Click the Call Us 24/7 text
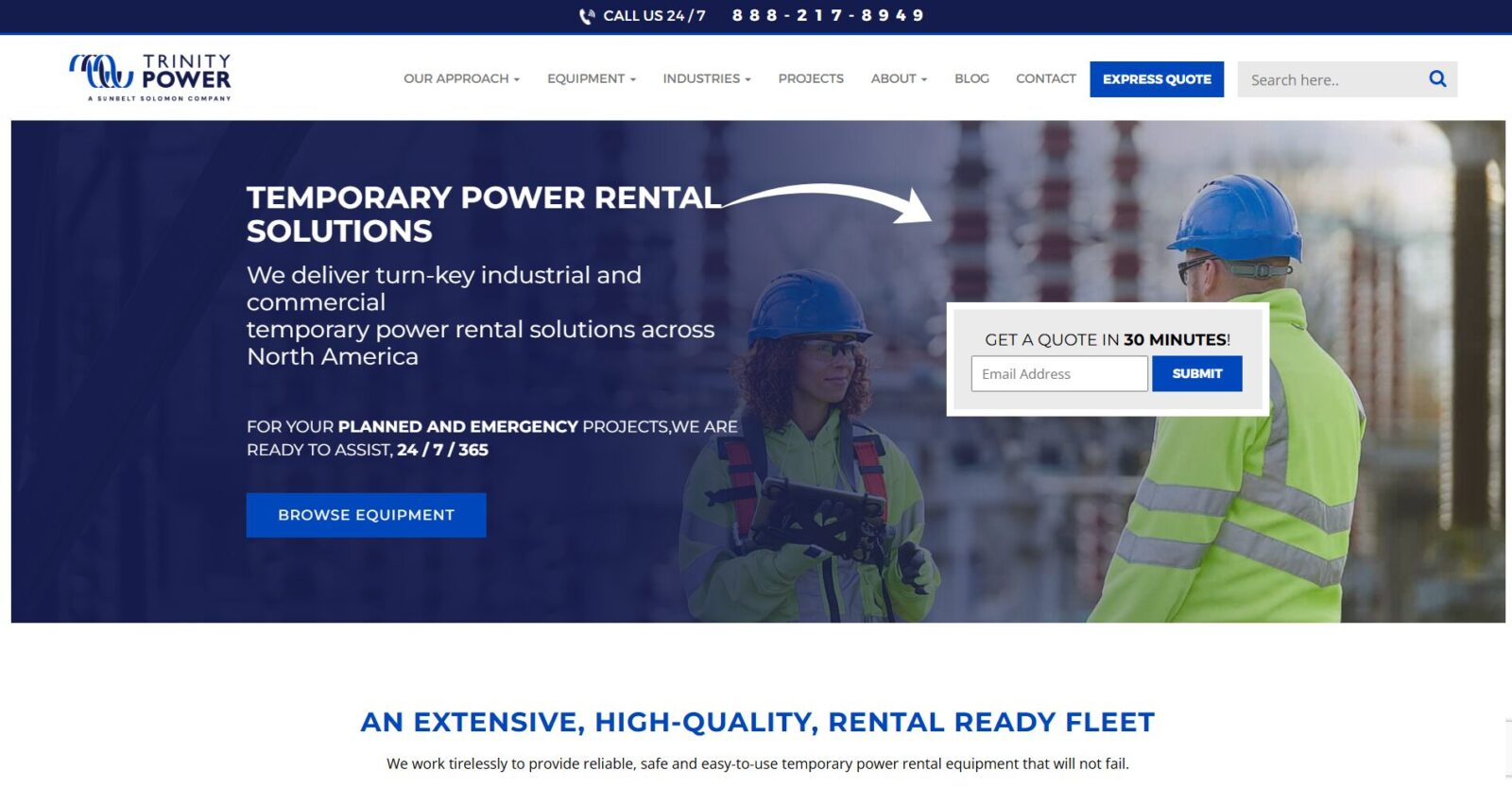The image size is (1512, 788). (654, 16)
